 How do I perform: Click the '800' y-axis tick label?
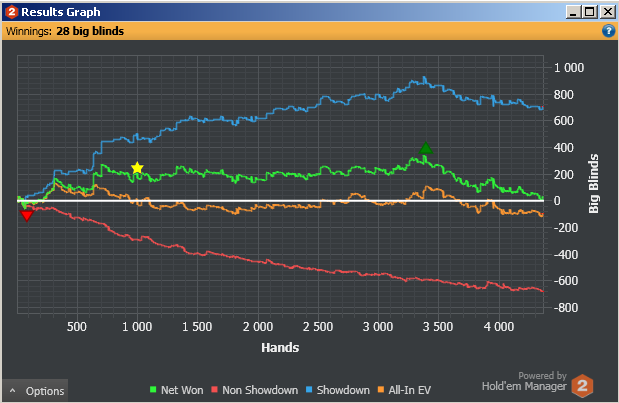564,95
